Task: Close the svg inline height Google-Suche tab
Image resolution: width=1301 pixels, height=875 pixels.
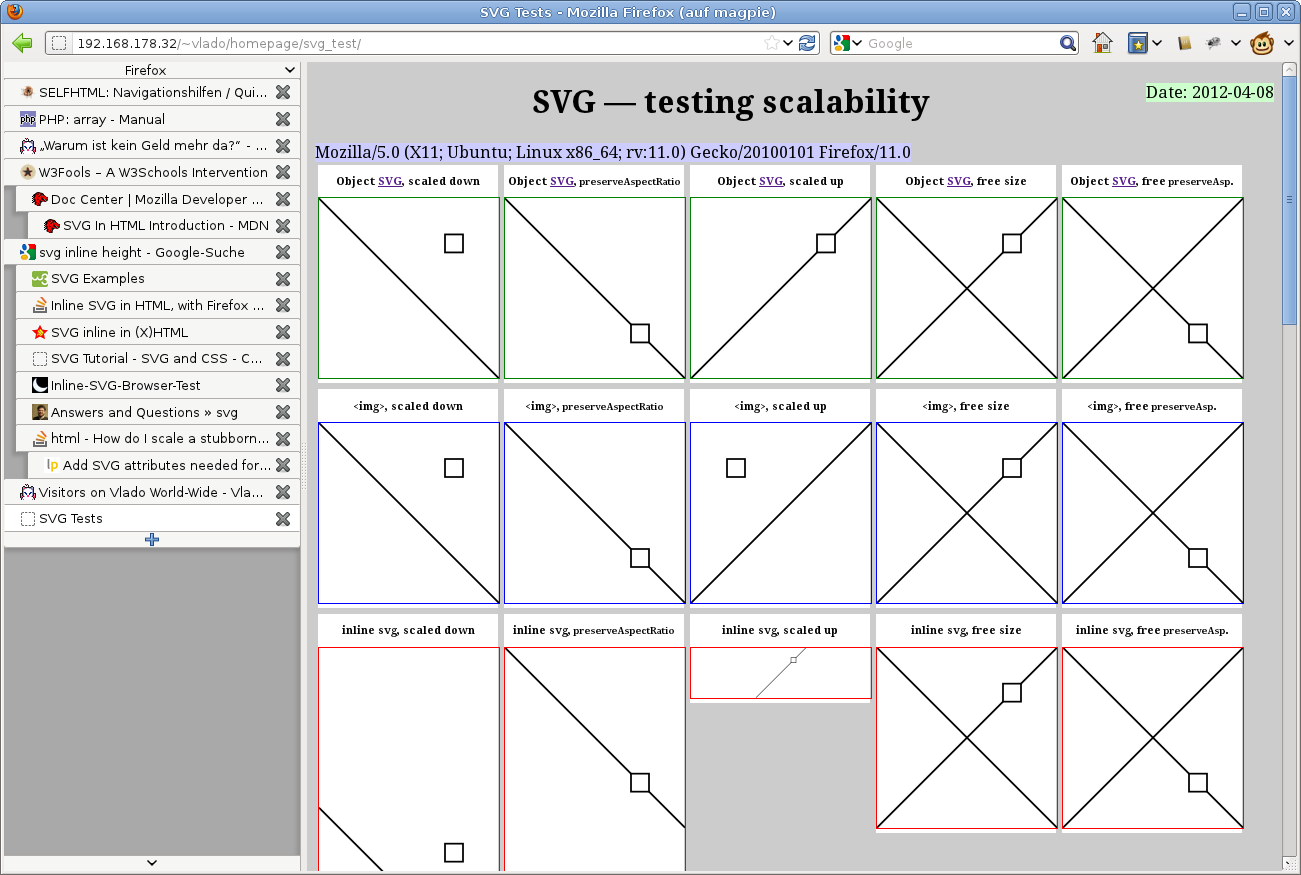Action: (283, 252)
